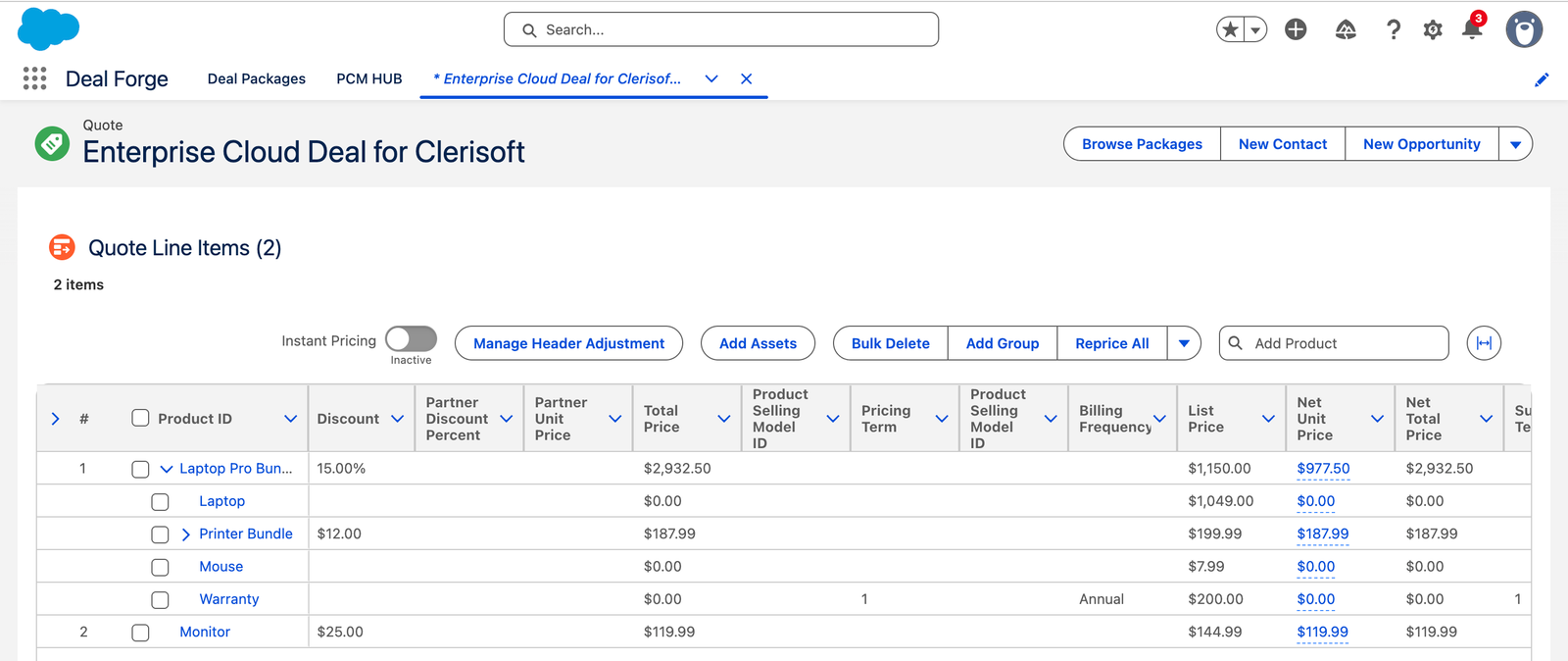Image resolution: width=1568 pixels, height=661 pixels.
Task: Click the New Contact button
Action: (1283, 144)
